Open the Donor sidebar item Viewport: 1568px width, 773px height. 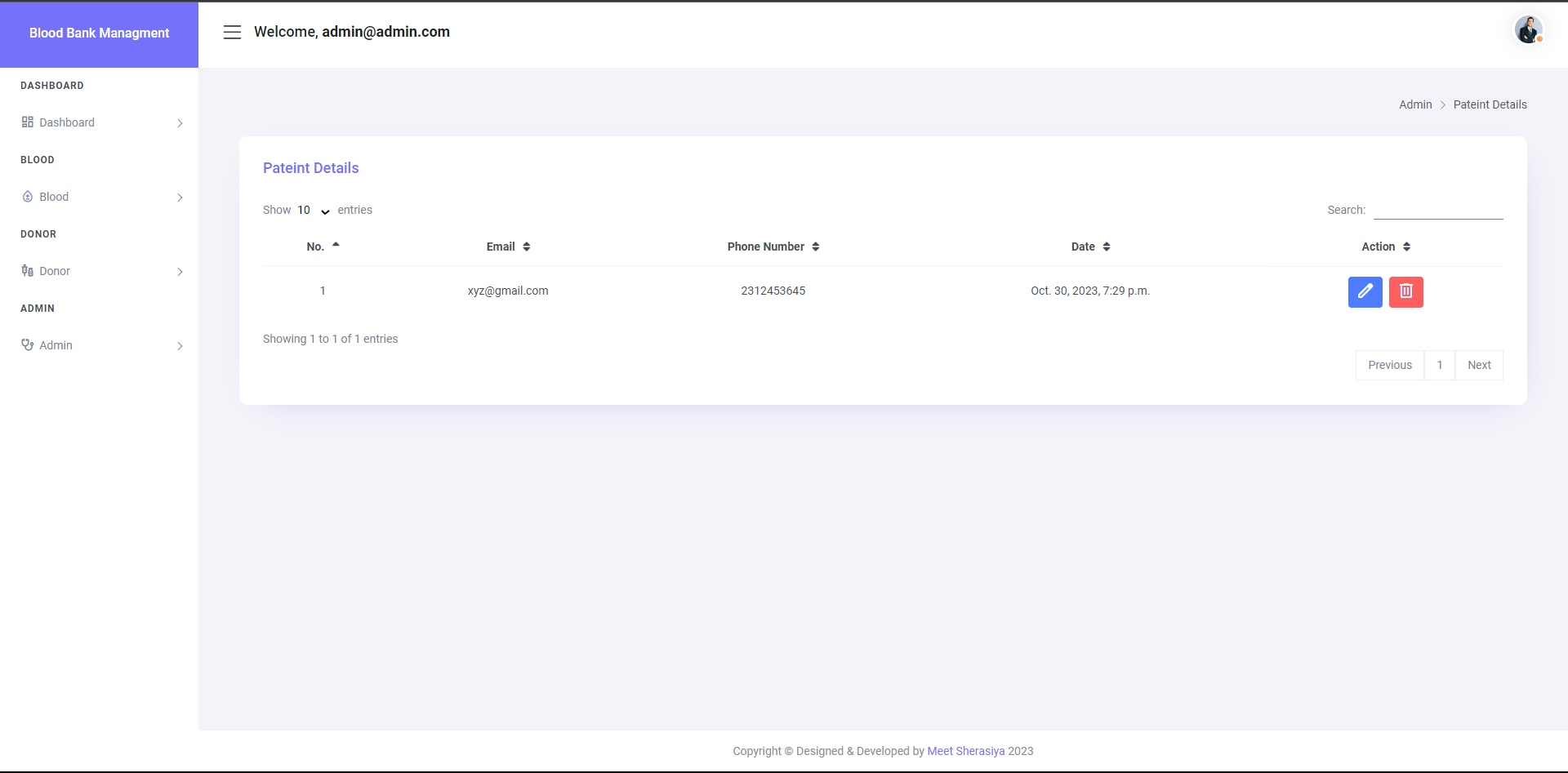(x=99, y=271)
